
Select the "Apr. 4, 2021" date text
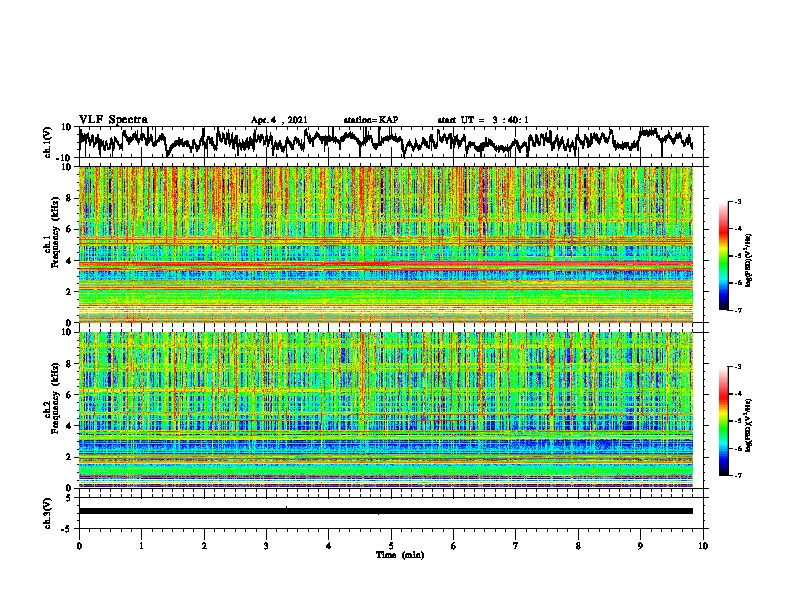point(279,120)
